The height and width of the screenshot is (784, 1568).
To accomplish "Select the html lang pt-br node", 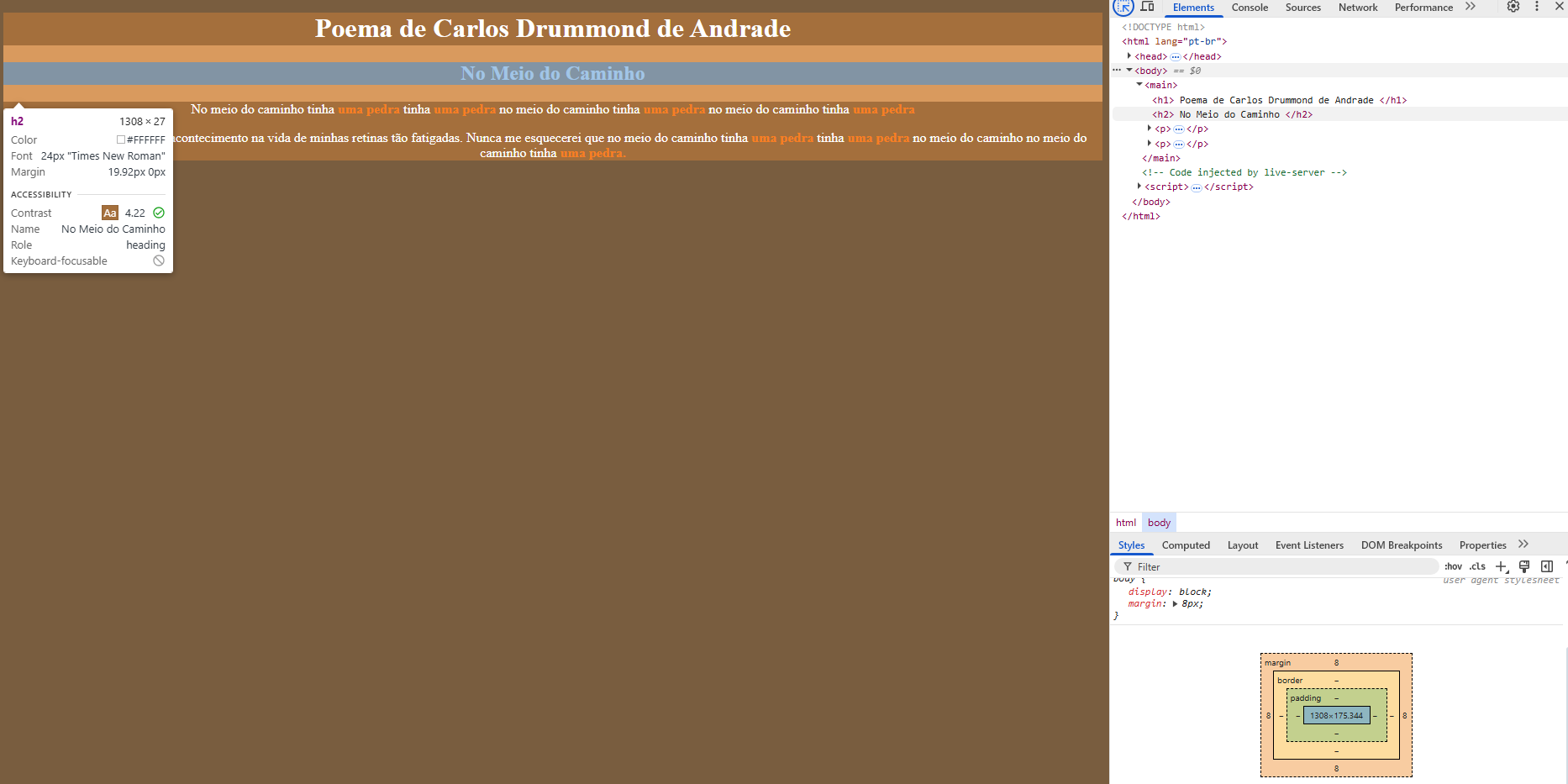I will click(1174, 41).
